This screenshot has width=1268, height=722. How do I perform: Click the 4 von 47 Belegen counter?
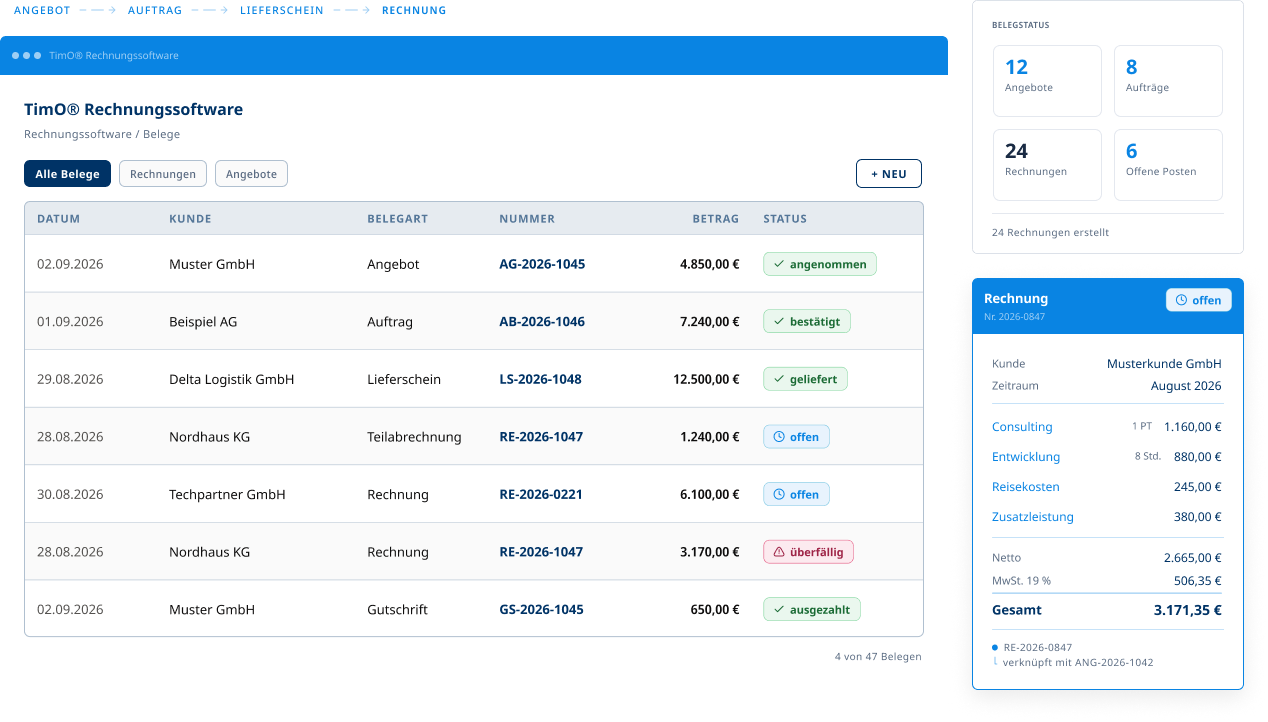click(878, 657)
